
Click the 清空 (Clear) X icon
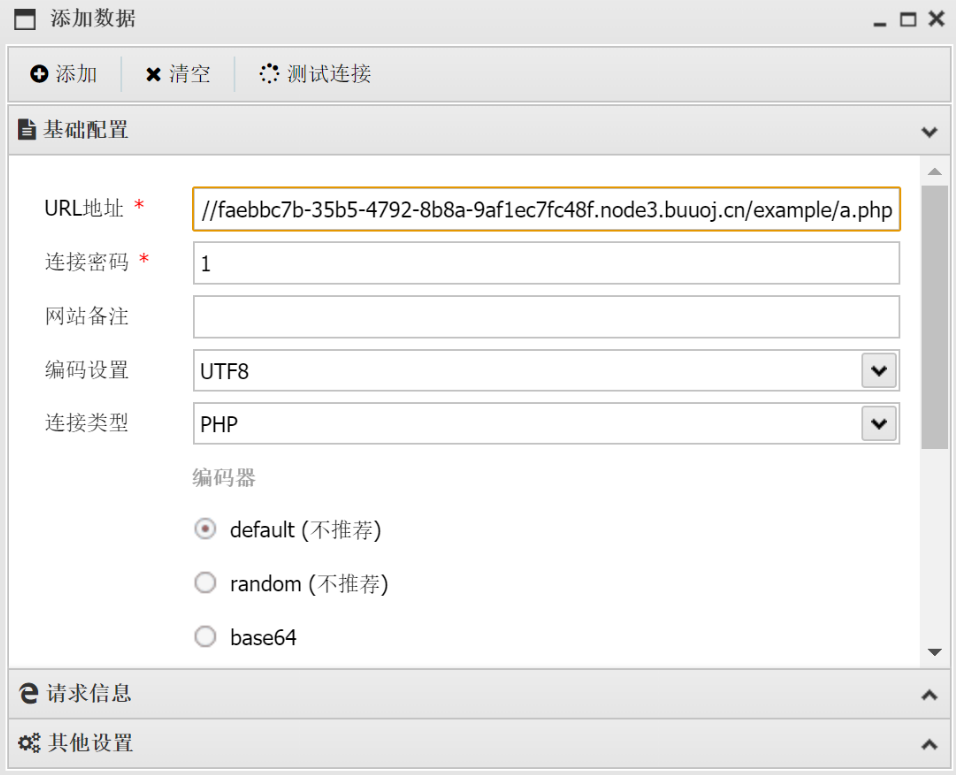[x=152, y=73]
